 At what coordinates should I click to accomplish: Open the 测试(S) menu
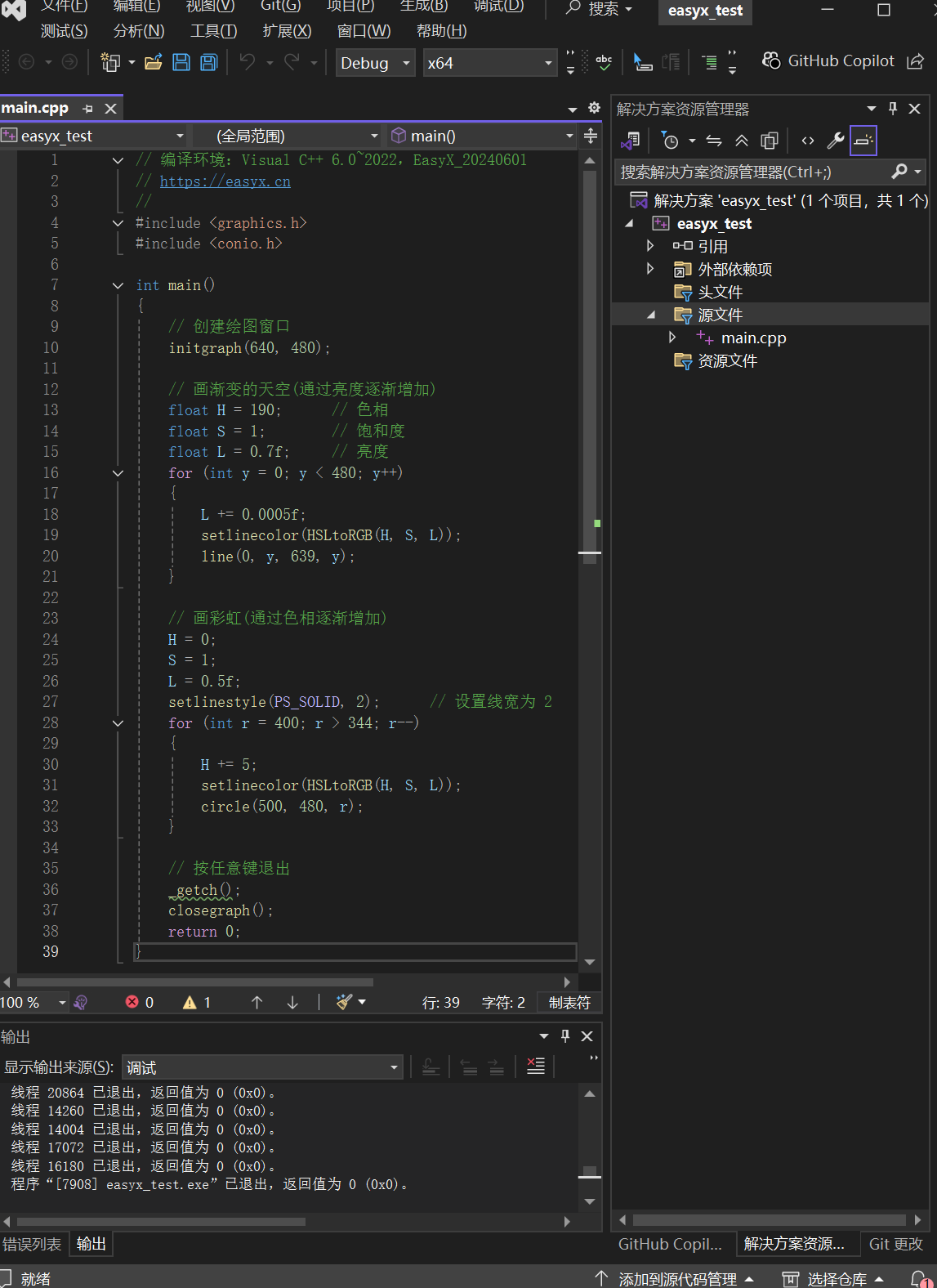tap(64, 31)
